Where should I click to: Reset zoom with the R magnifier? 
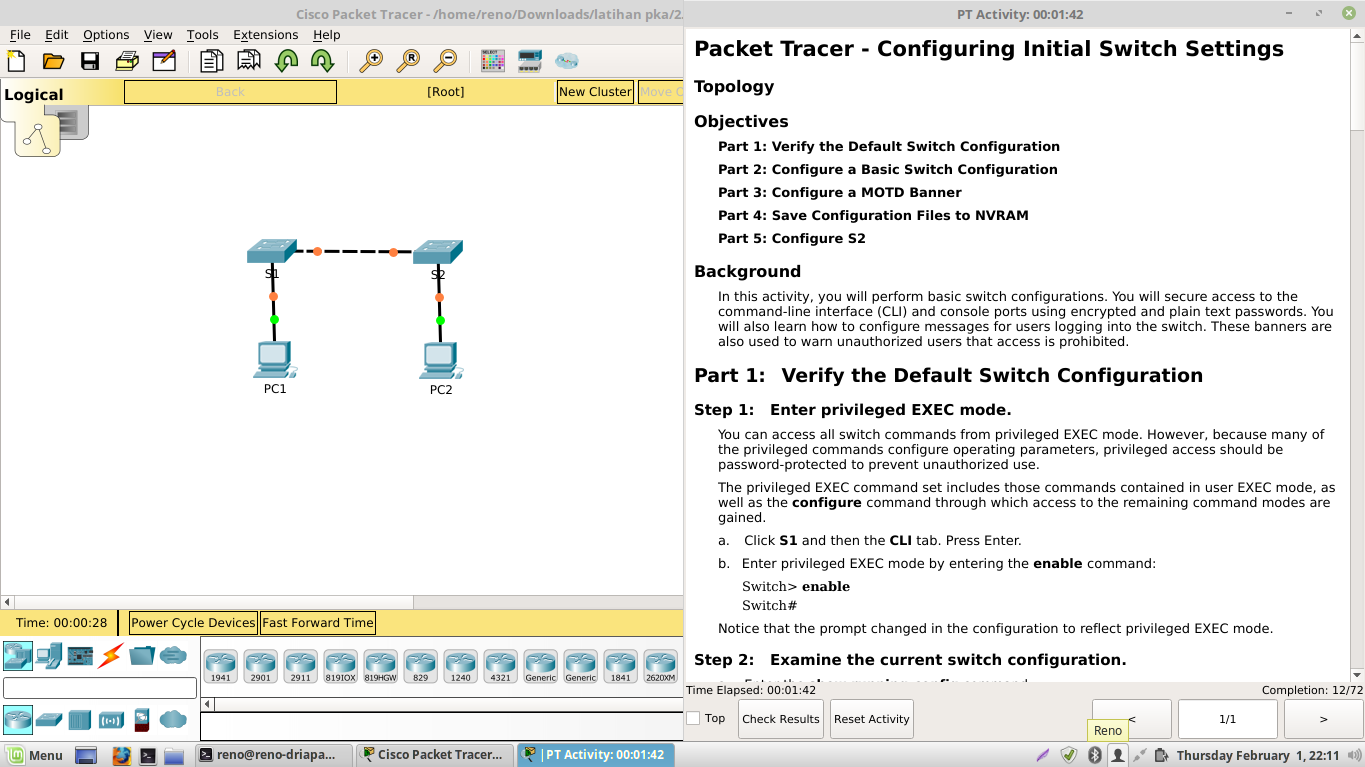(x=408, y=61)
